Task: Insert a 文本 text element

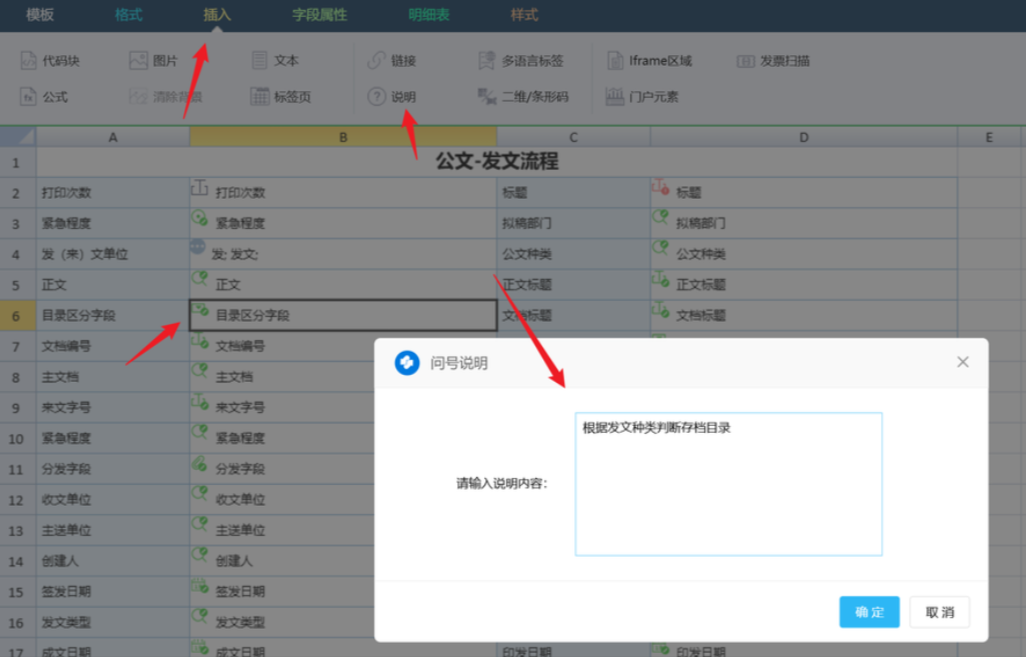Action: coord(275,61)
